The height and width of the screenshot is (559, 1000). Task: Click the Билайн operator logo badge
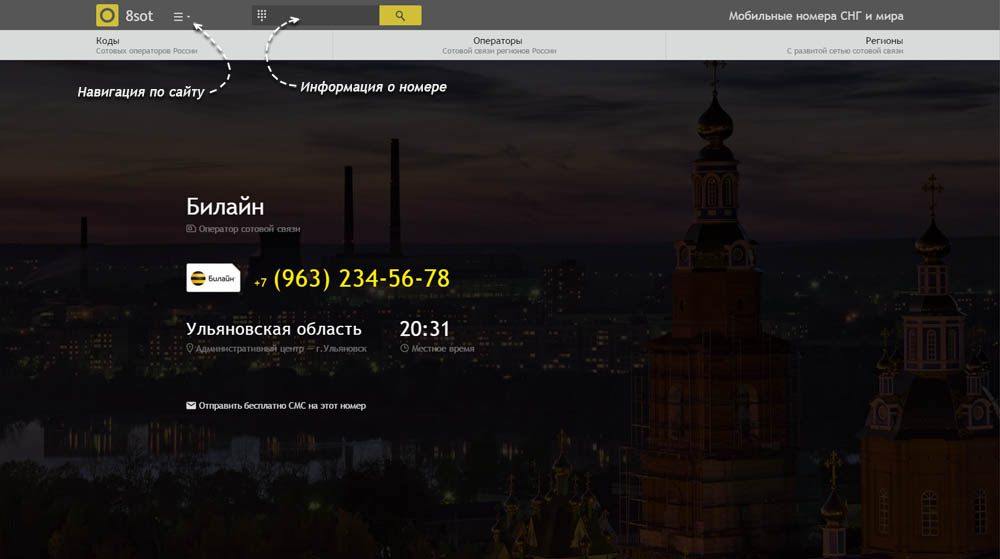[213, 278]
